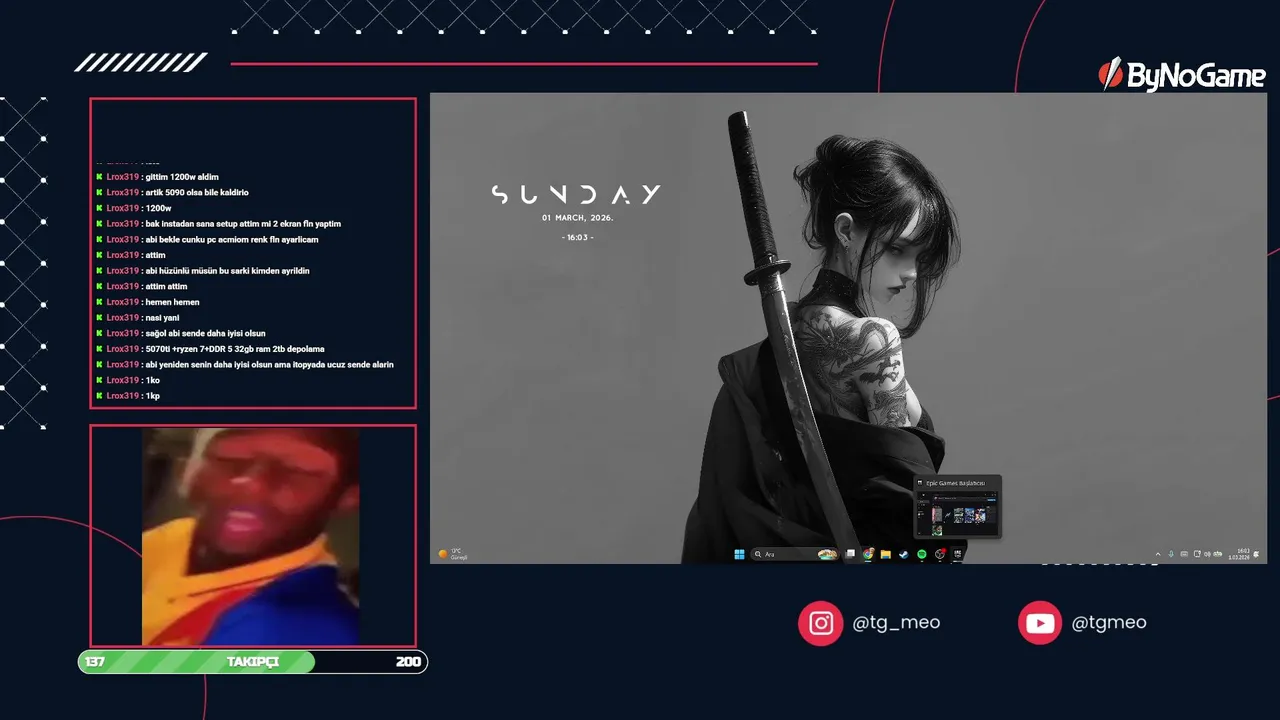This screenshot has height=720, width=1280.
Task: Click the keyboard icon in system tray
Action: 1184,554
